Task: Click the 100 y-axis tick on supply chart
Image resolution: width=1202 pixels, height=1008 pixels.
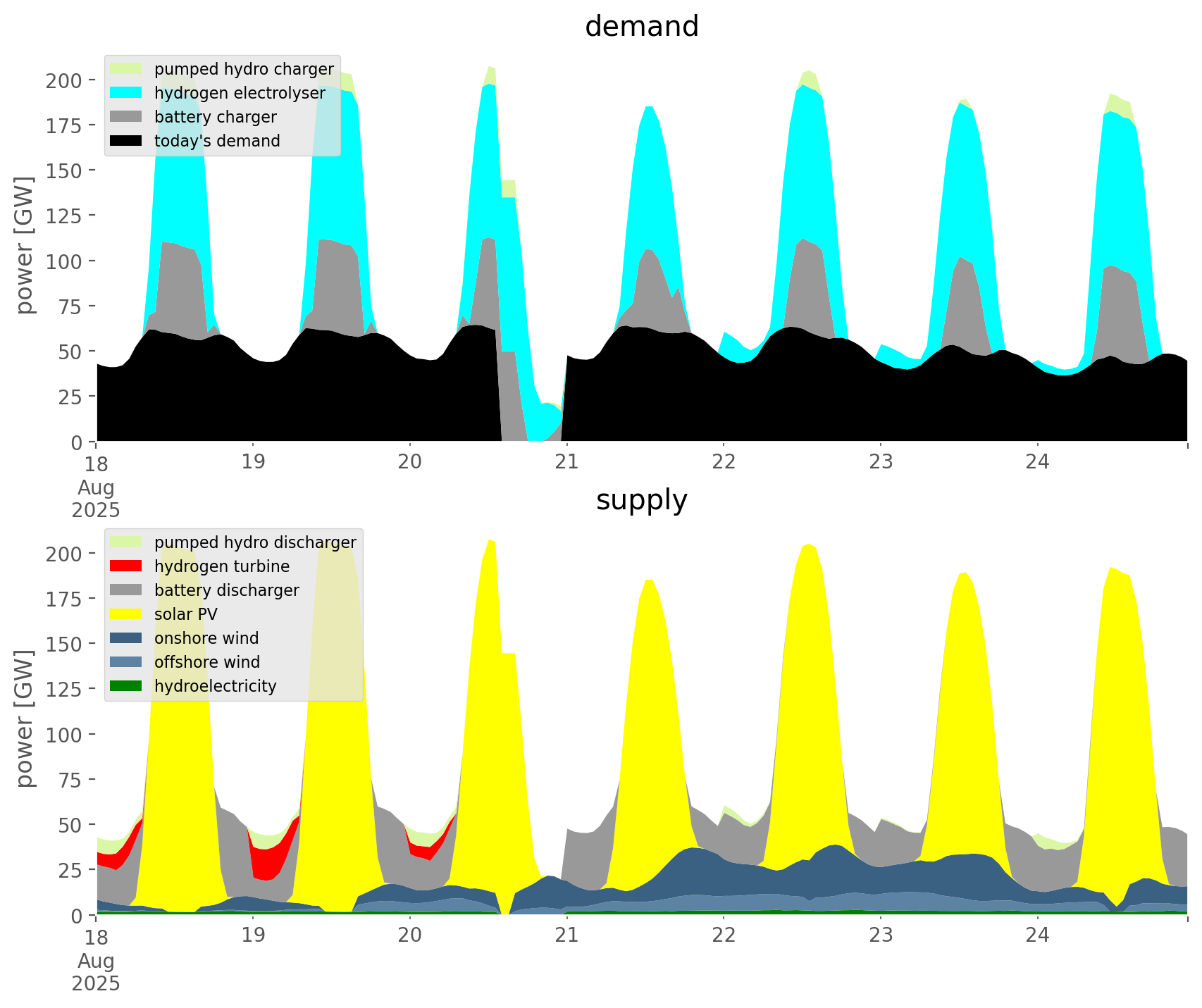Action: pos(64,735)
